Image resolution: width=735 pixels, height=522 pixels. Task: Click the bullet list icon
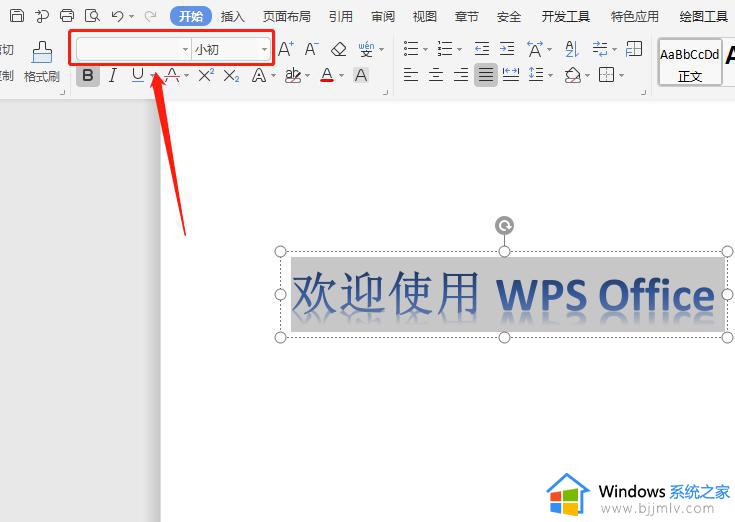[411, 49]
